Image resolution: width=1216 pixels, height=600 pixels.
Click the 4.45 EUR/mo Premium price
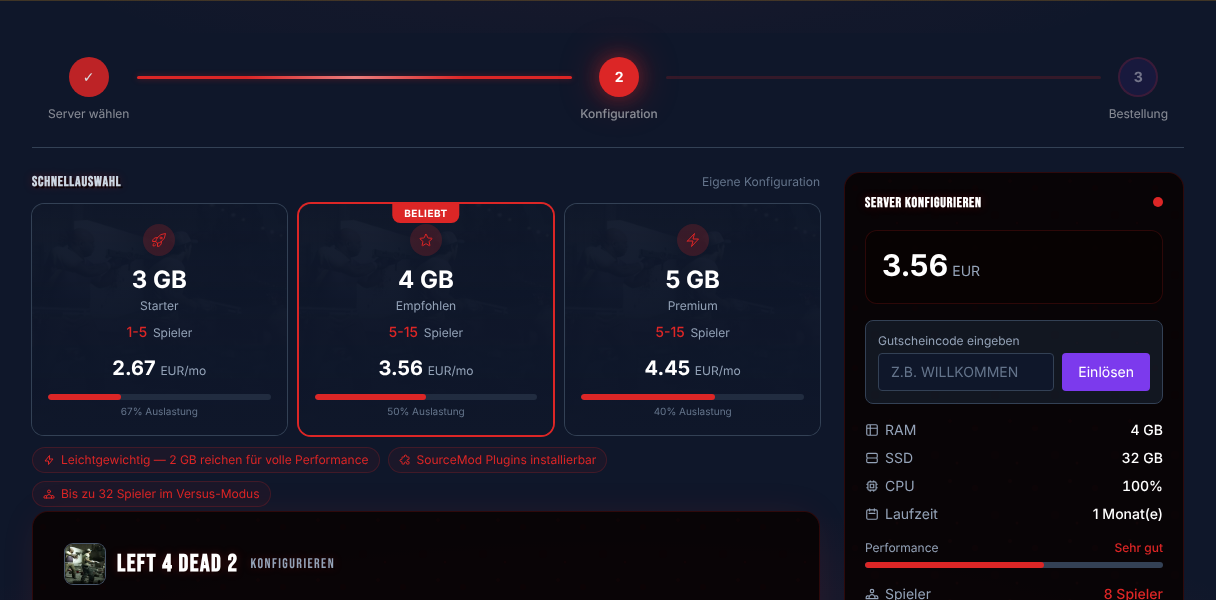coord(693,369)
